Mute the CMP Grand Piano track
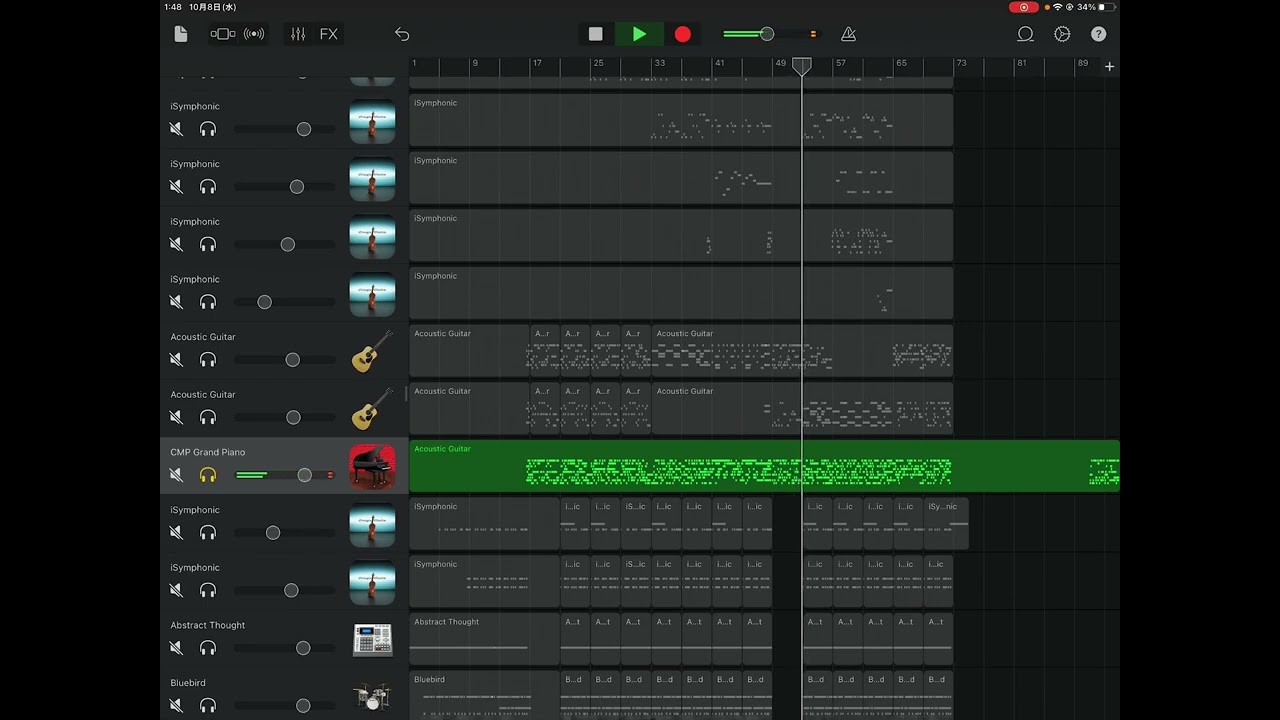 176,475
